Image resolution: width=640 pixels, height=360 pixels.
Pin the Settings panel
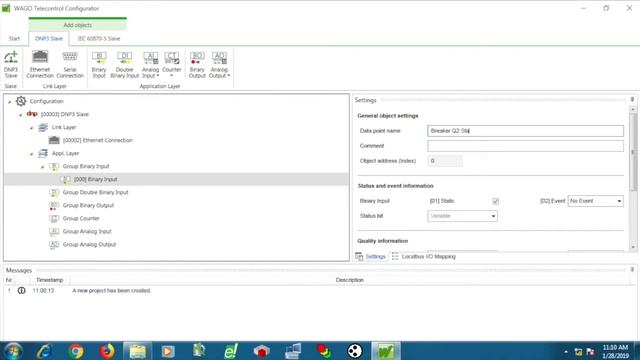(x=632, y=100)
